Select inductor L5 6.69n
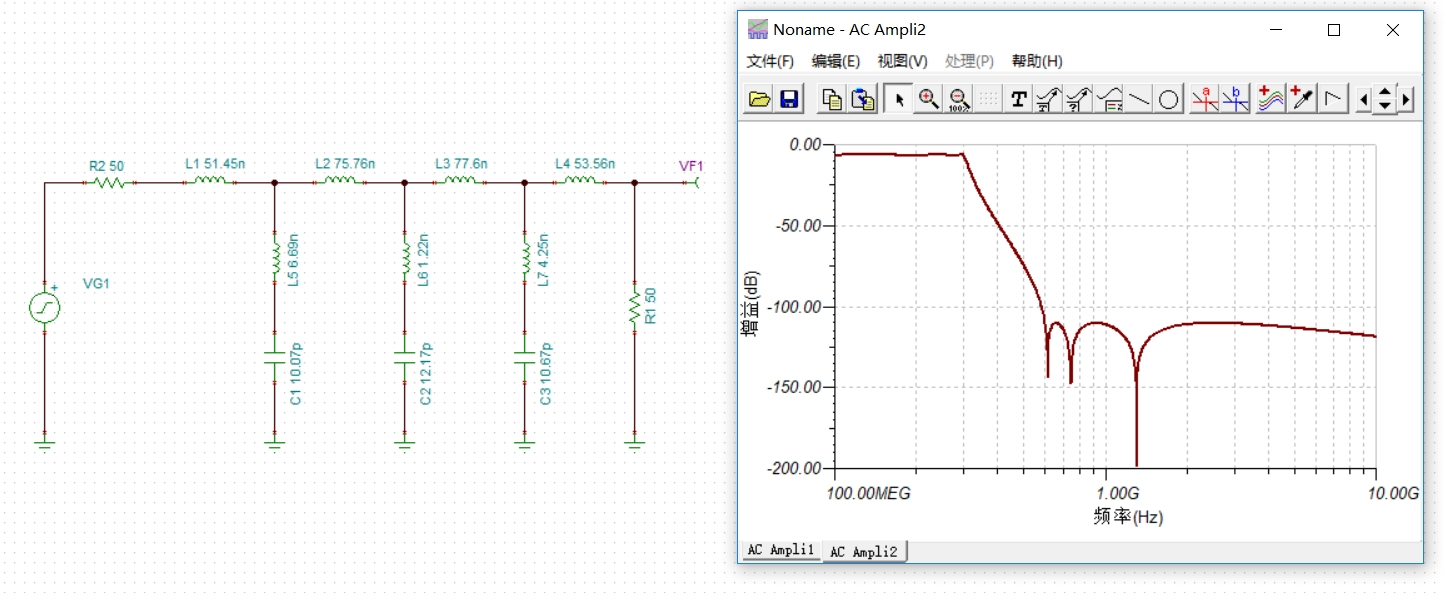 click(x=275, y=258)
